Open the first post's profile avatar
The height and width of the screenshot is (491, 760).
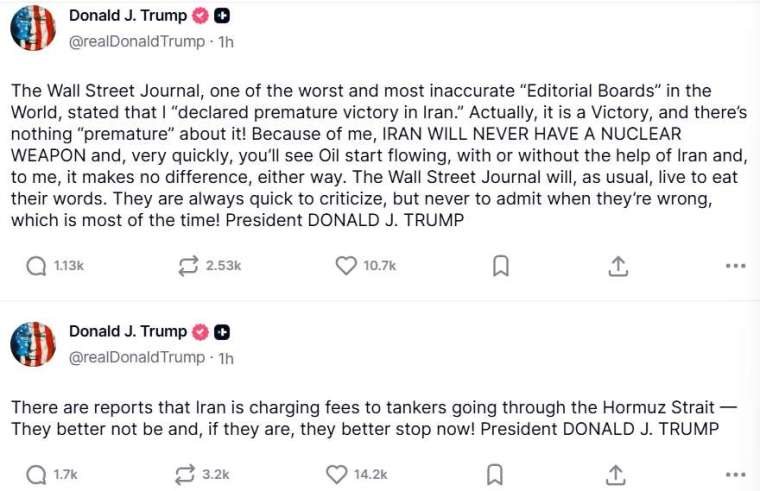point(33,28)
